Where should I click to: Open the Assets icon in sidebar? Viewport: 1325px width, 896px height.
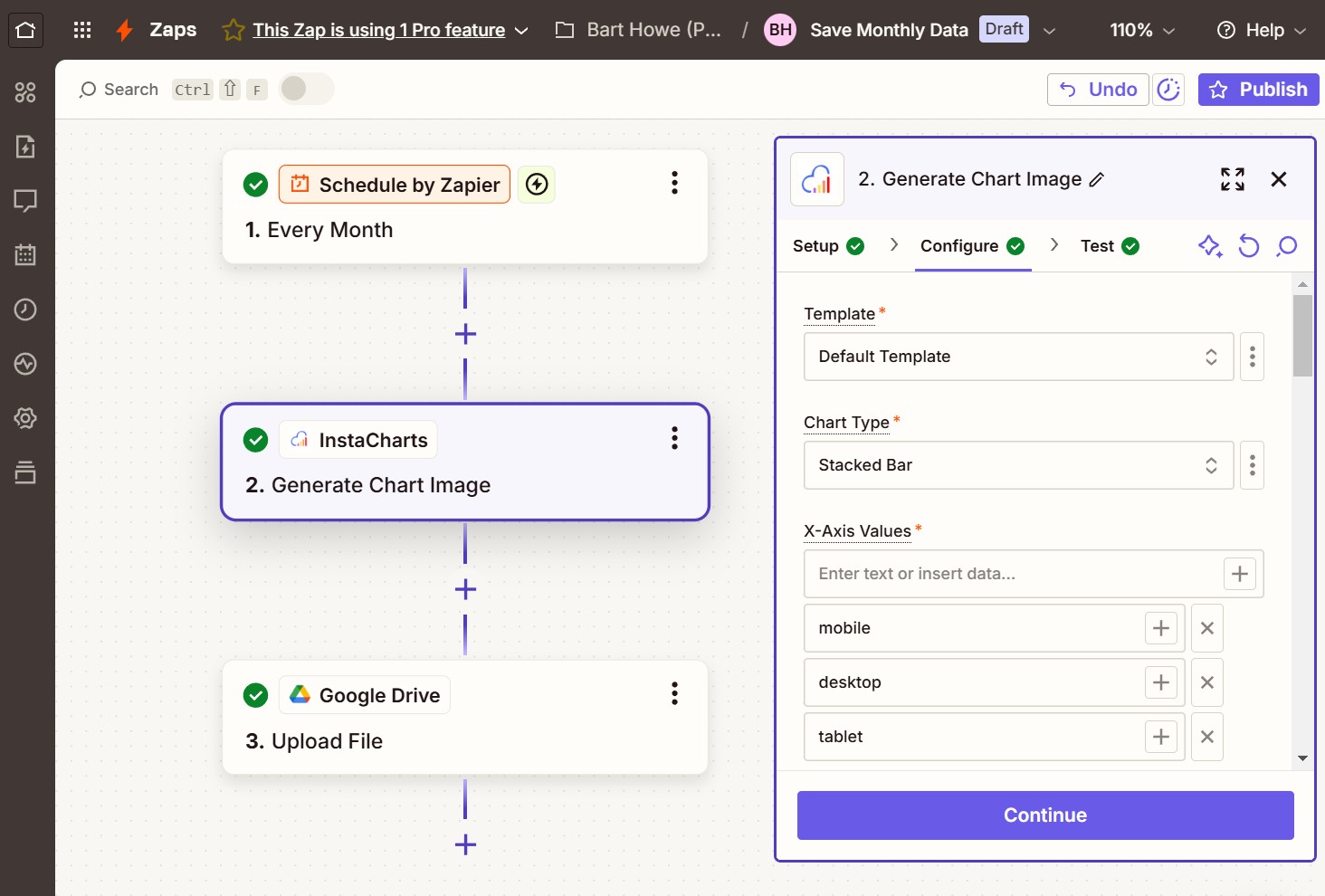25,92
